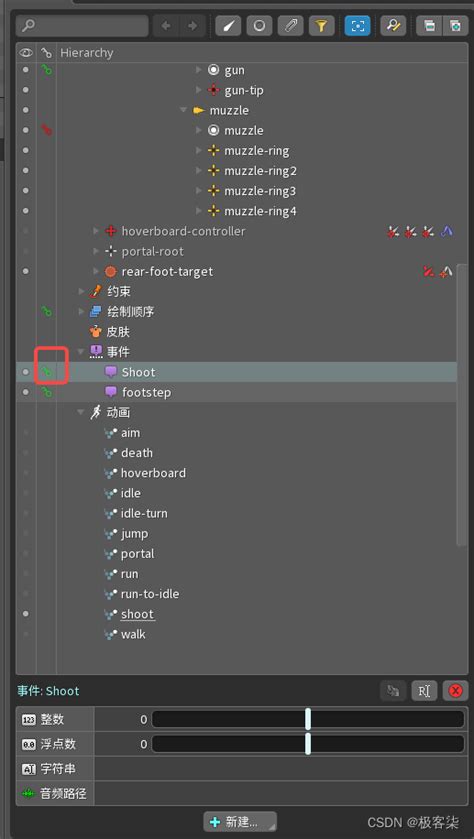This screenshot has width=474, height=839.
Task: Expand the gun-tip bone node
Action: point(199,90)
